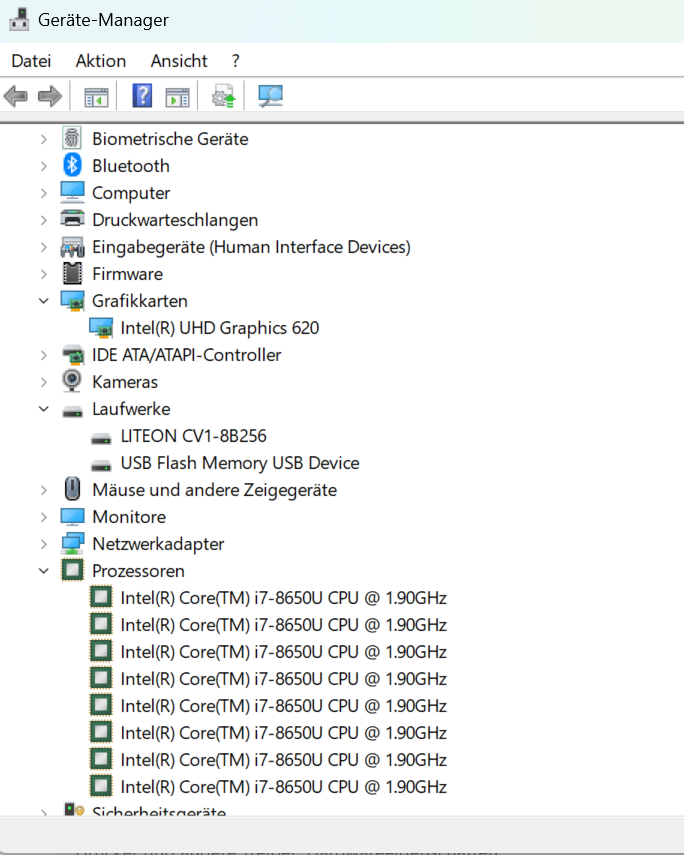Select Intel(R) UHD Graphics 620 entry
The height and width of the screenshot is (855, 684).
tap(220, 328)
